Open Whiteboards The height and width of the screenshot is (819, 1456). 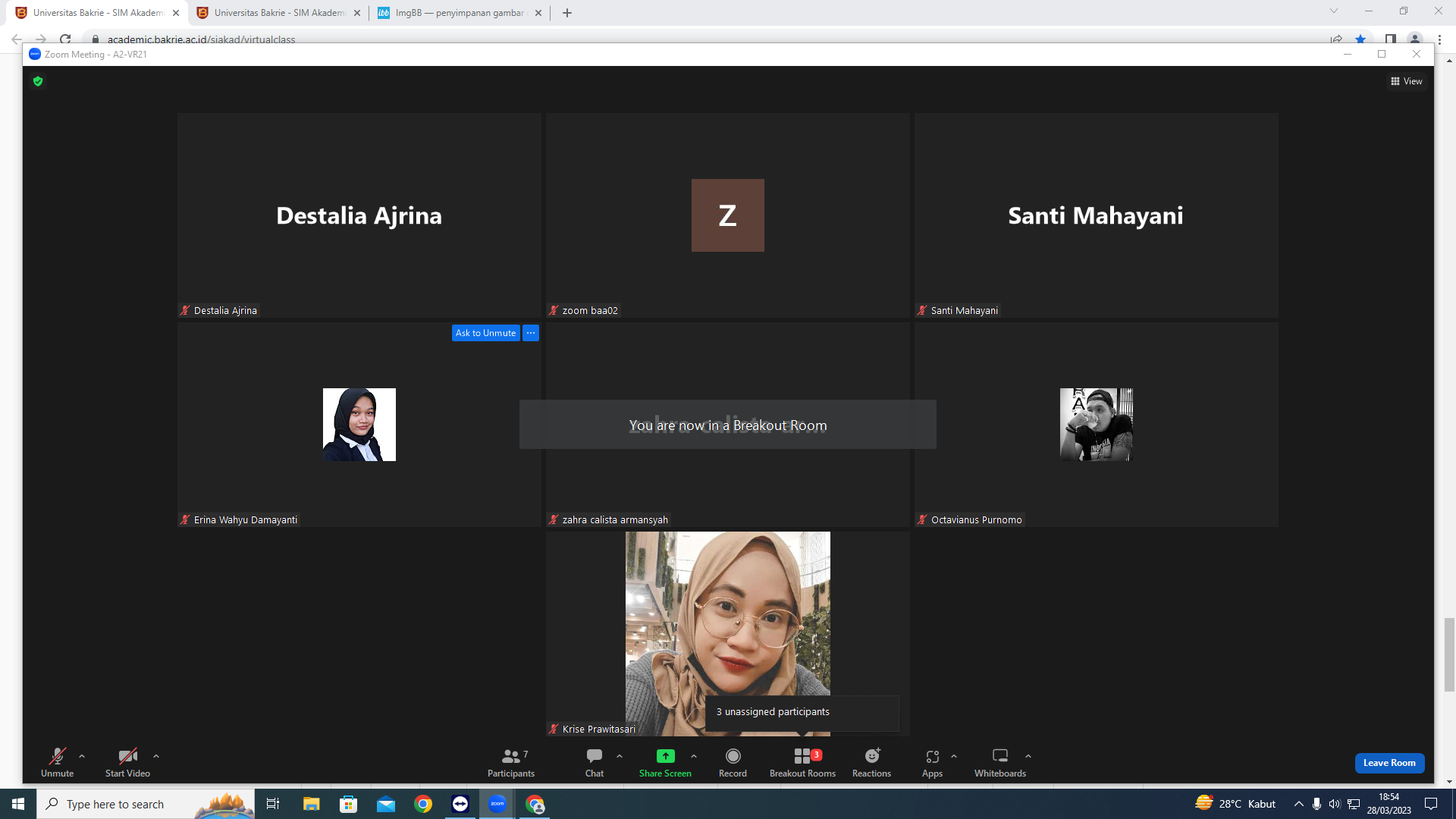pyautogui.click(x=1000, y=762)
